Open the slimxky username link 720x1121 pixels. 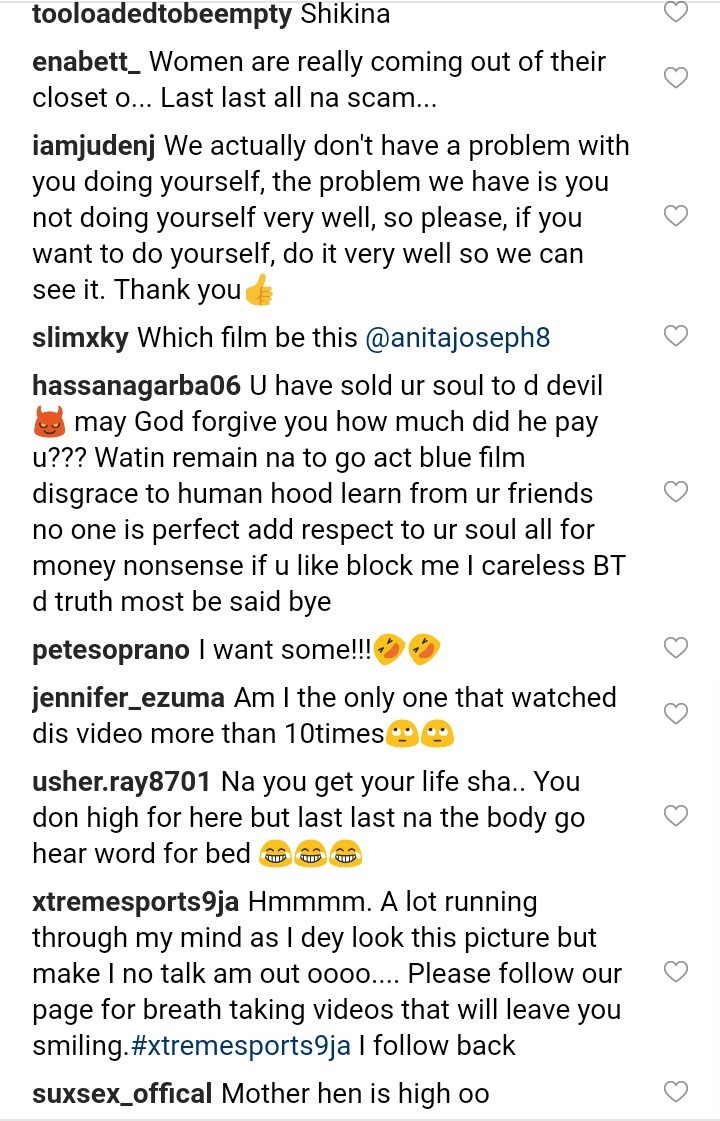[80, 338]
